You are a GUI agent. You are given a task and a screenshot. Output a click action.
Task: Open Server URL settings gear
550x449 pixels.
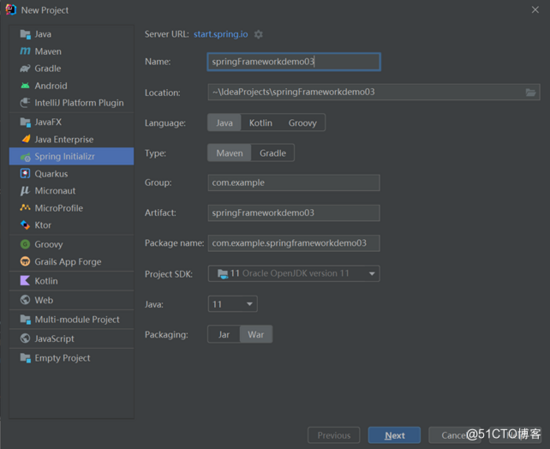coord(259,34)
